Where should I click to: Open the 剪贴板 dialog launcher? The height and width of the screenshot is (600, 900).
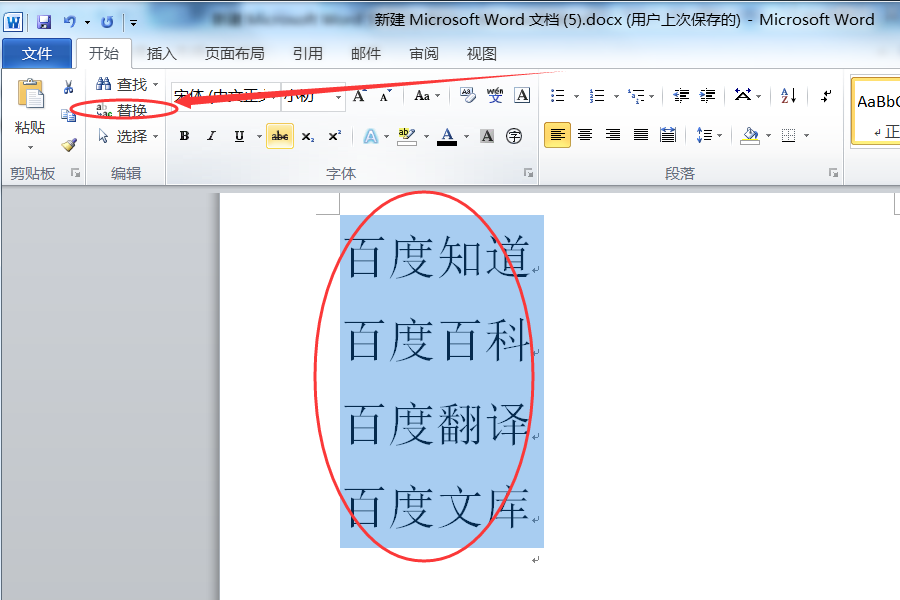click(x=75, y=172)
